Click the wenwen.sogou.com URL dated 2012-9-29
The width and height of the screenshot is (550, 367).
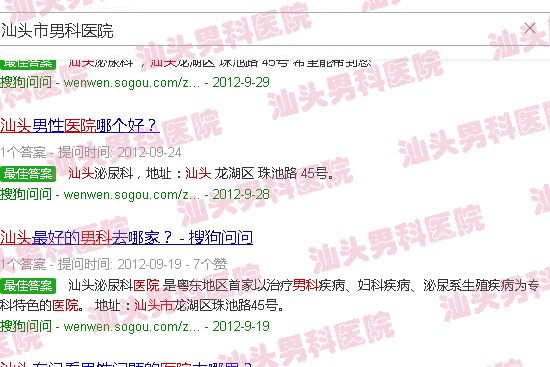coord(132,83)
